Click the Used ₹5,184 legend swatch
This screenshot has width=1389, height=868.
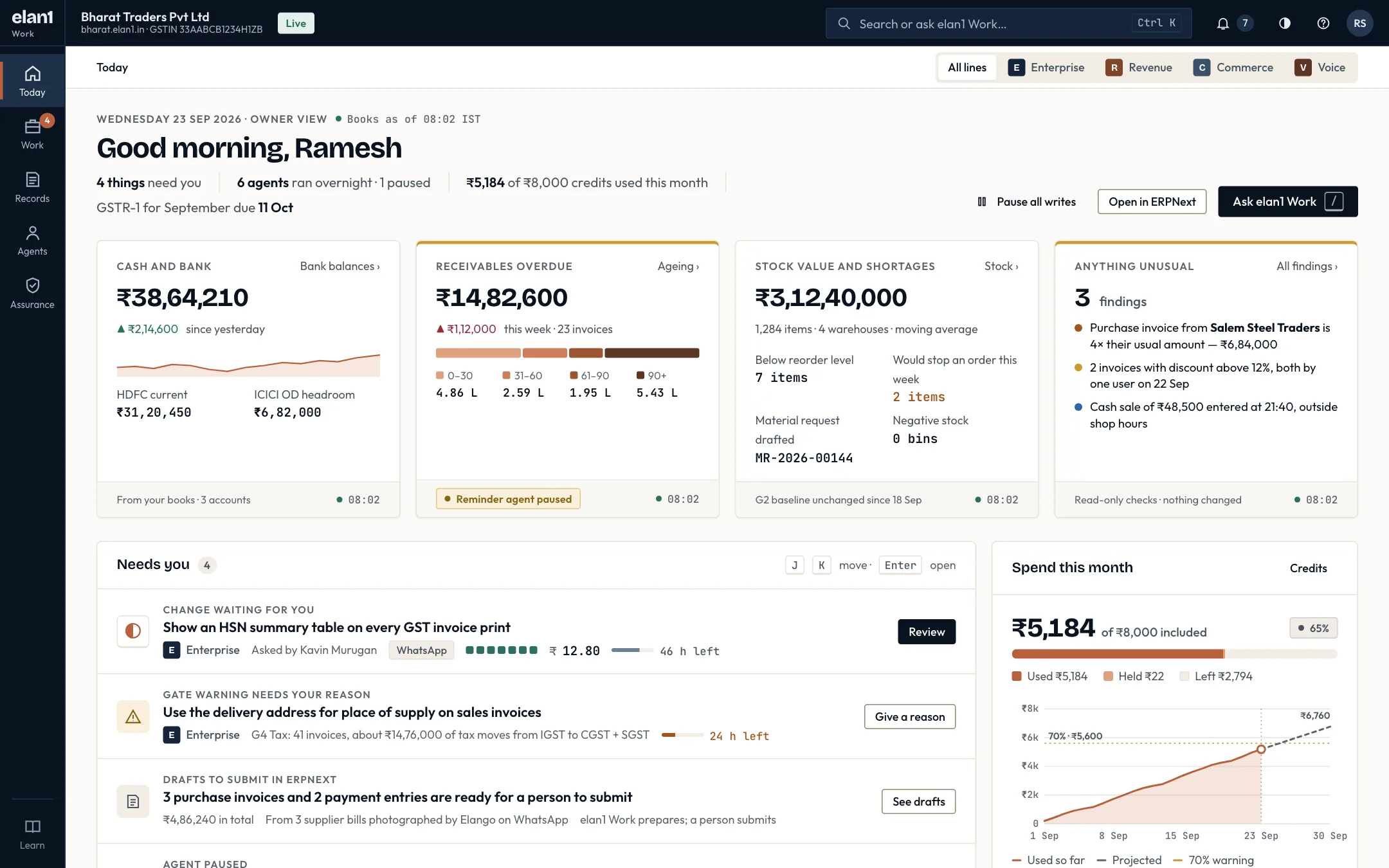click(x=1017, y=676)
